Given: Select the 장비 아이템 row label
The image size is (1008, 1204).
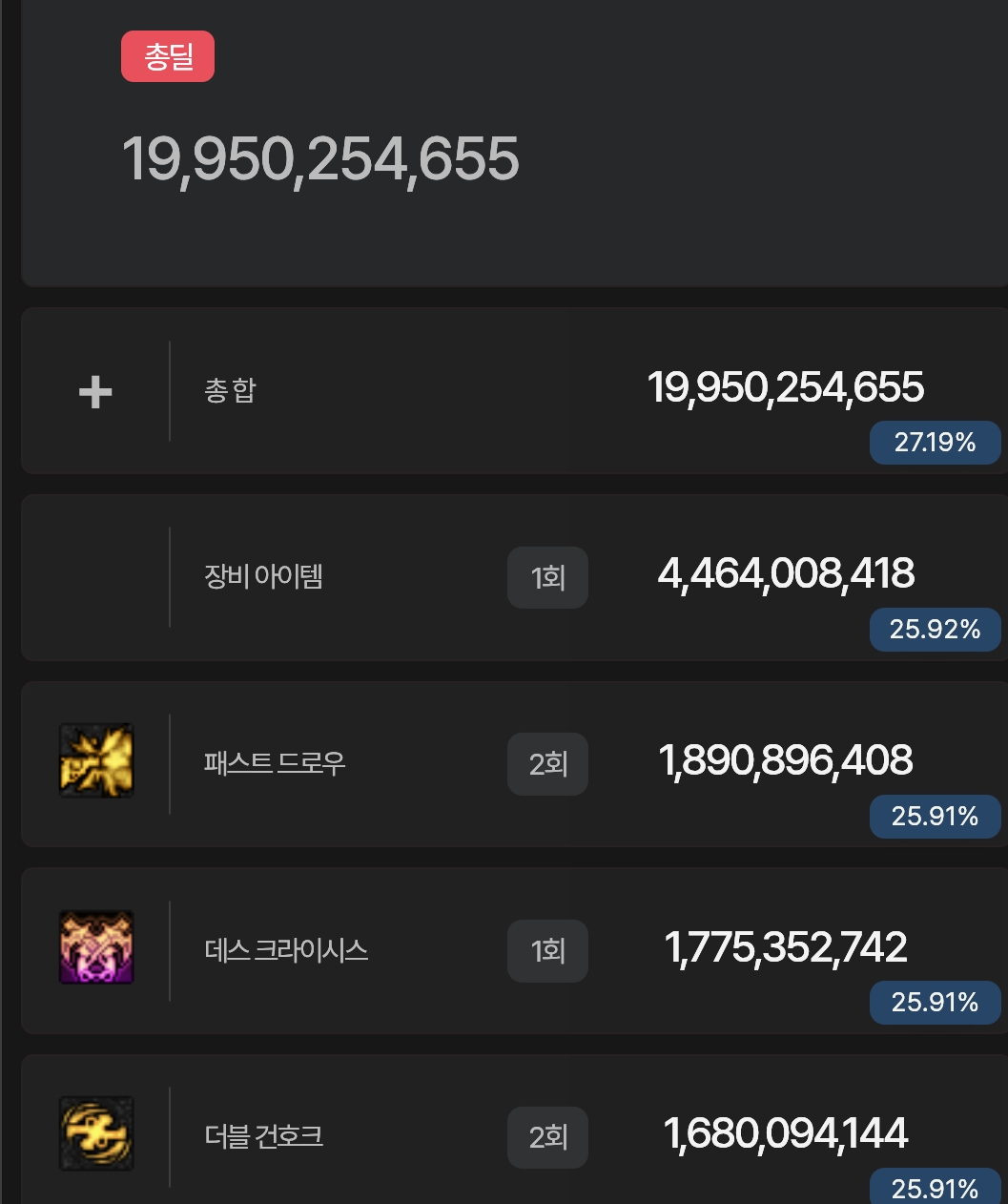Looking at the screenshot, I should [263, 576].
